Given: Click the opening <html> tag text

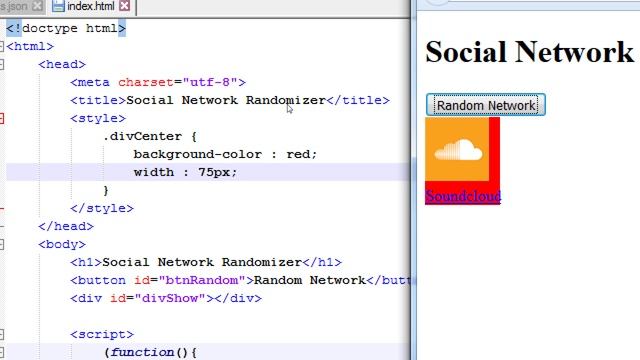Looking at the screenshot, I should tap(30, 46).
